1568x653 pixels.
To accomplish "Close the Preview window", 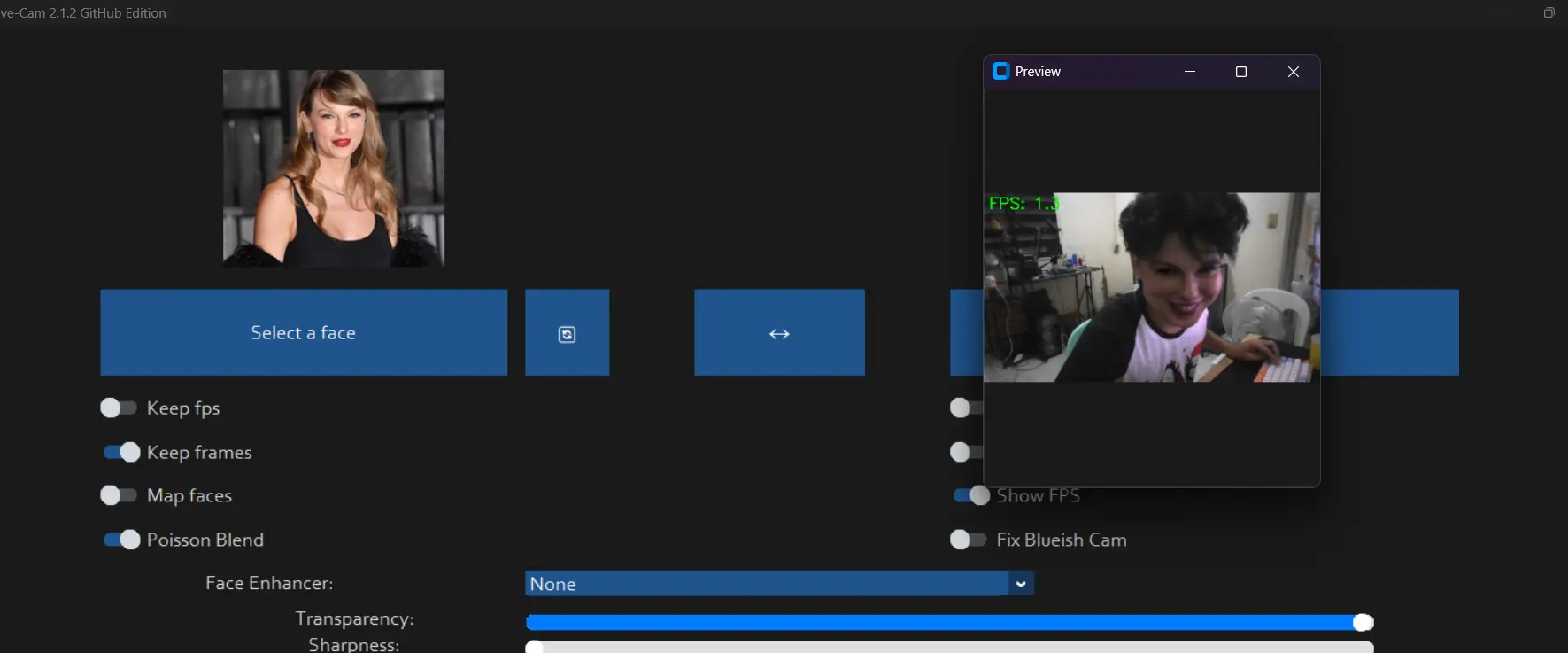I will 1294,72.
